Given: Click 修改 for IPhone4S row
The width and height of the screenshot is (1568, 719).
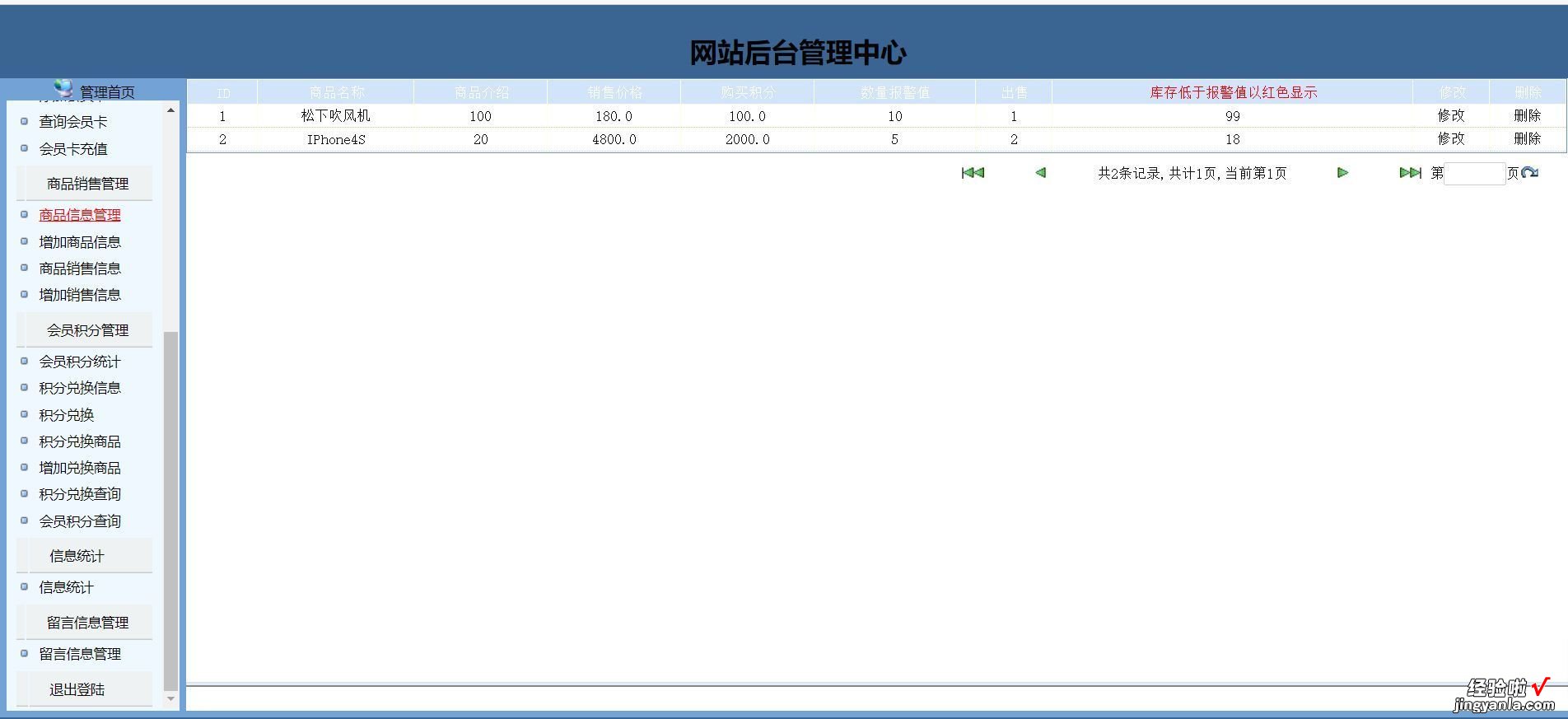Looking at the screenshot, I should coord(1451,139).
